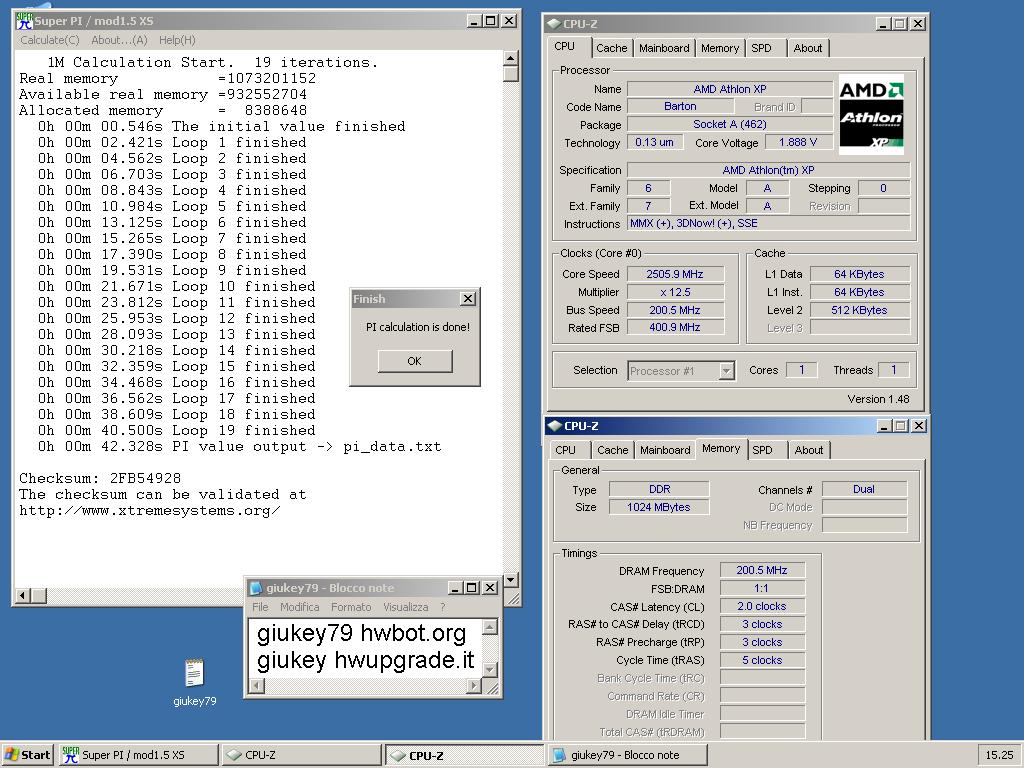Click the Core Speed 2505.9 MHz field
The image size is (1024, 768).
675,274
